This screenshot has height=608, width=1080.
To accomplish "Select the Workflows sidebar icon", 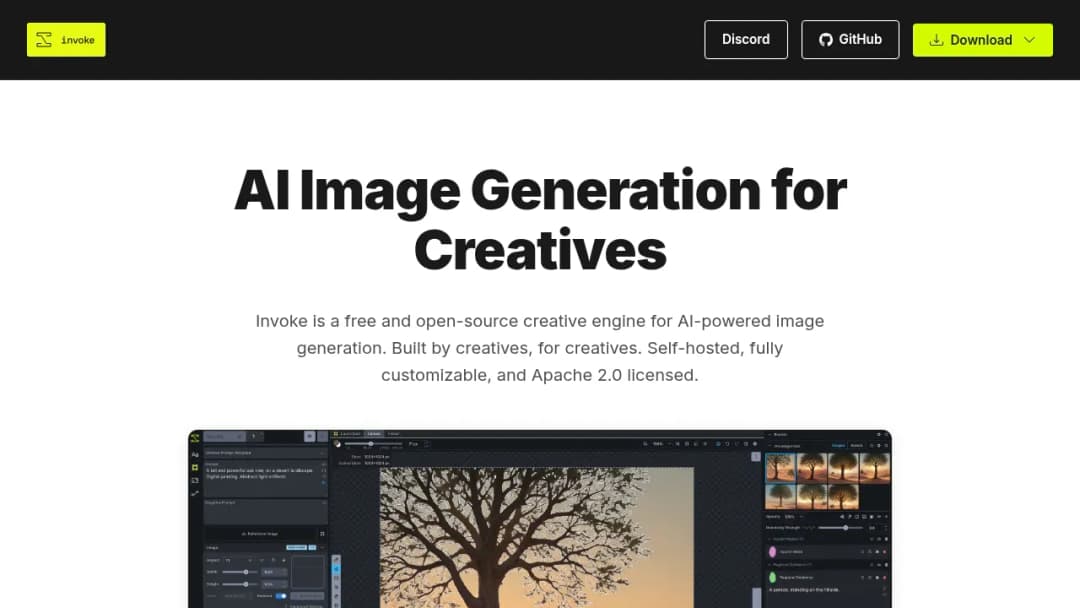I will [x=195, y=493].
